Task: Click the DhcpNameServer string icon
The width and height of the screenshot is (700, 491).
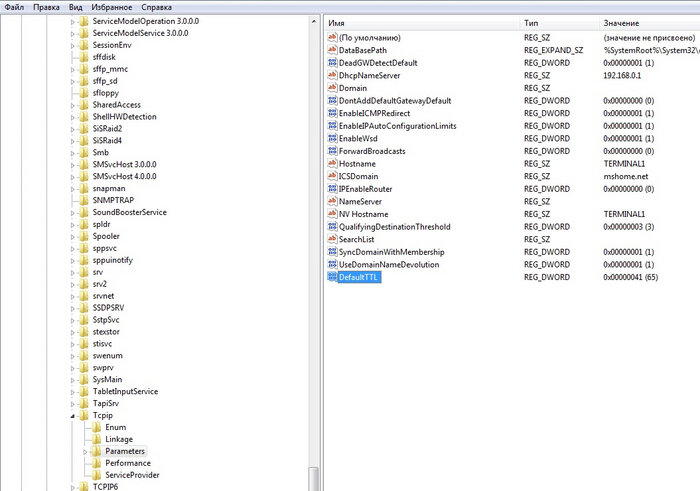Action: [x=332, y=75]
